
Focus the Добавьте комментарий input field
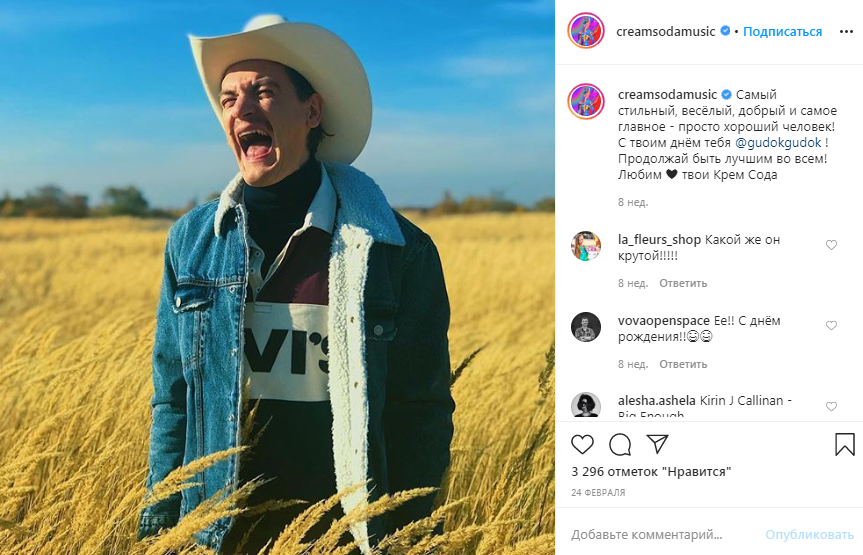(662, 535)
